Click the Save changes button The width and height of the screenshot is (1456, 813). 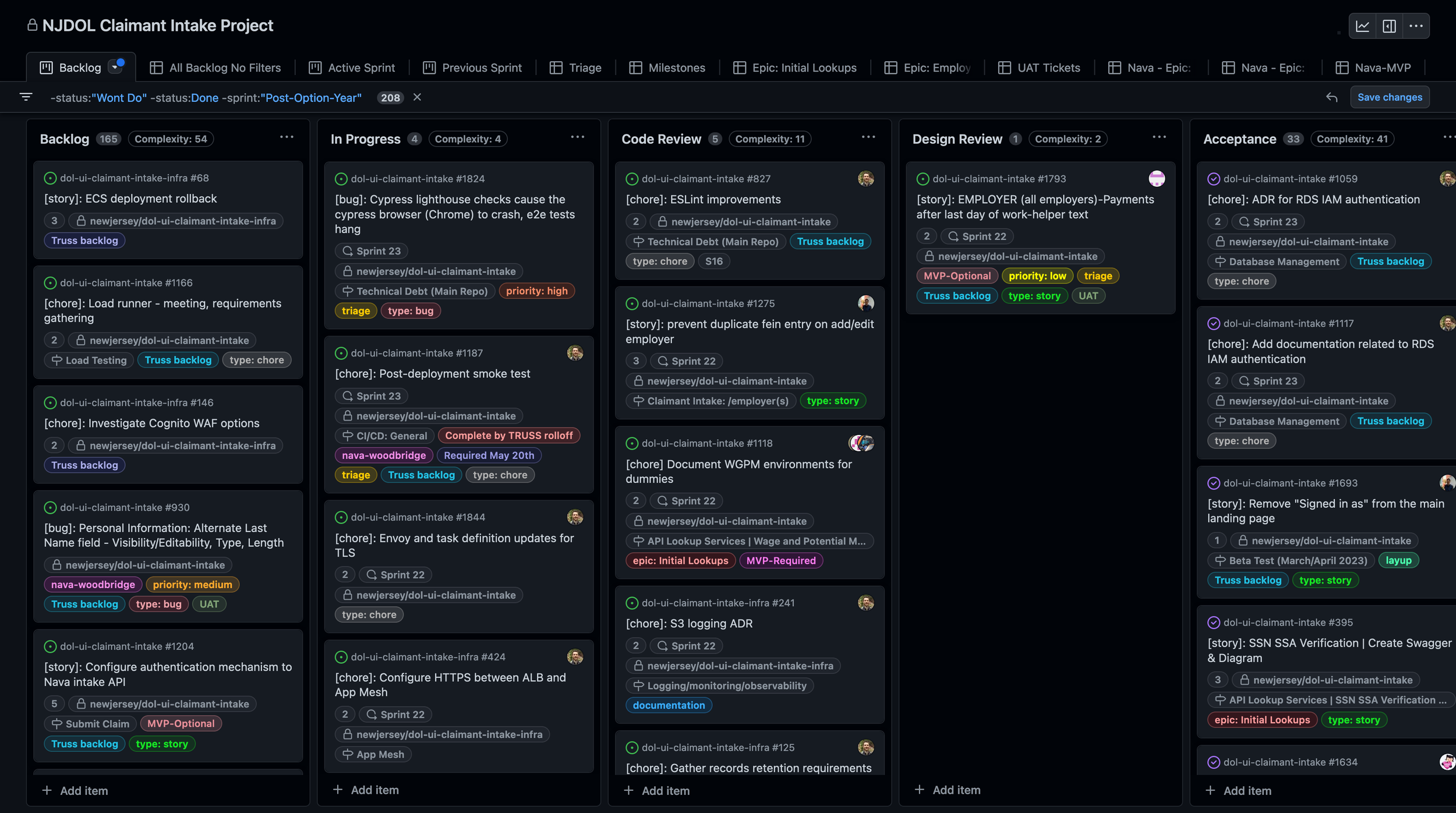click(x=1389, y=97)
